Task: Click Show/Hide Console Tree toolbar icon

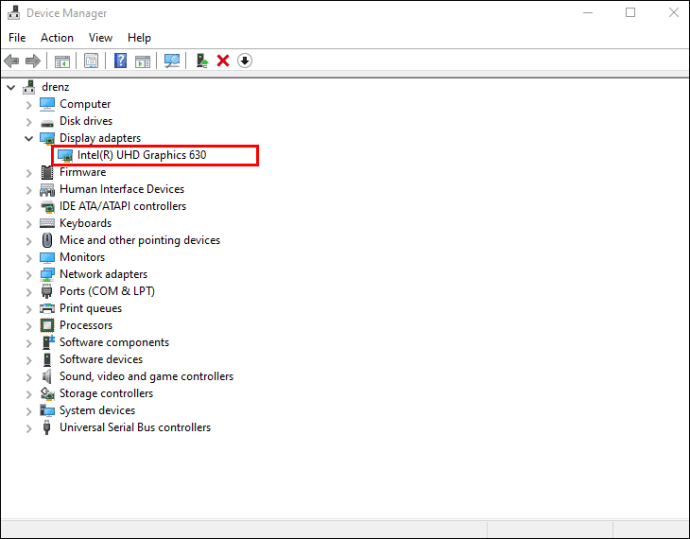Action: tap(62, 61)
